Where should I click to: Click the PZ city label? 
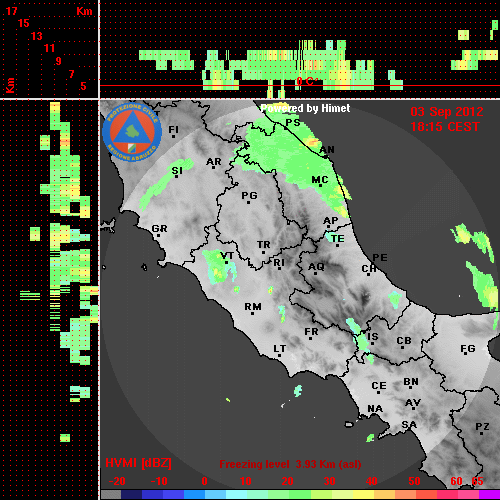coord(482,426)
